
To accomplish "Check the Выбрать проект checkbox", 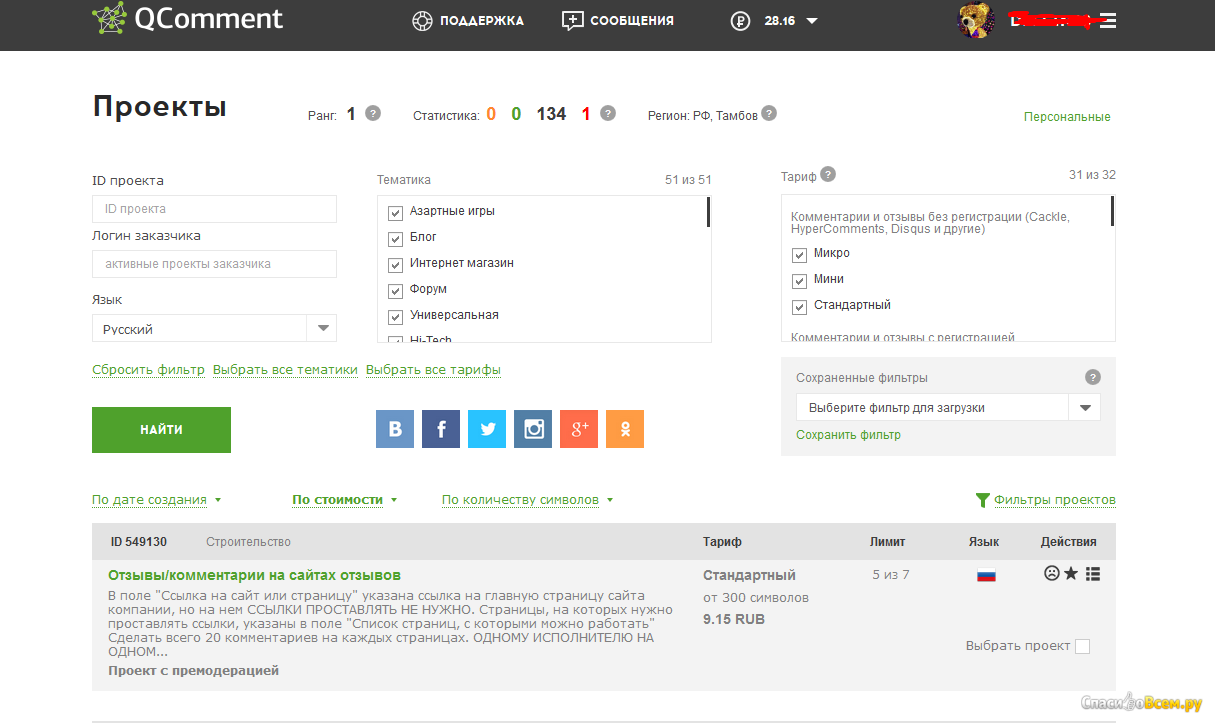I will [x=1082, y=646].
